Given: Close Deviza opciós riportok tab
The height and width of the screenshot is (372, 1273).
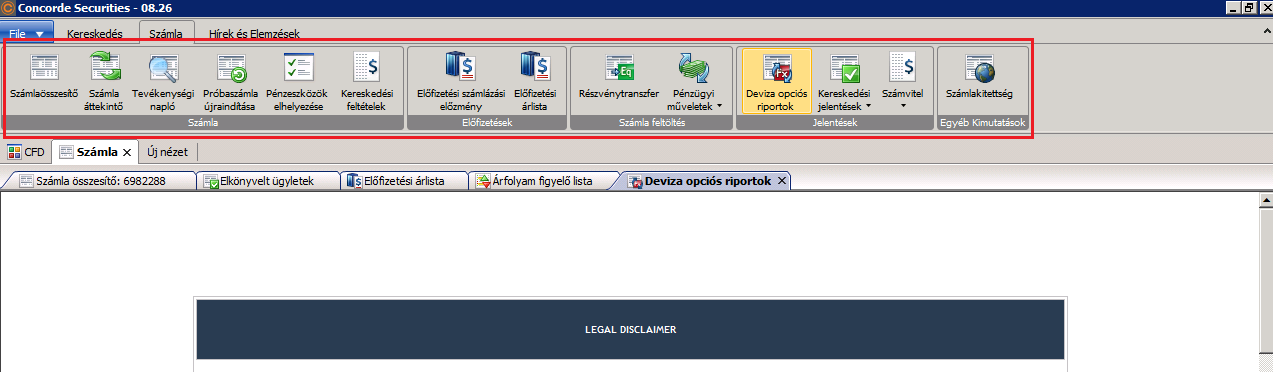Looking at the screenshot, I should pos(782,181).
